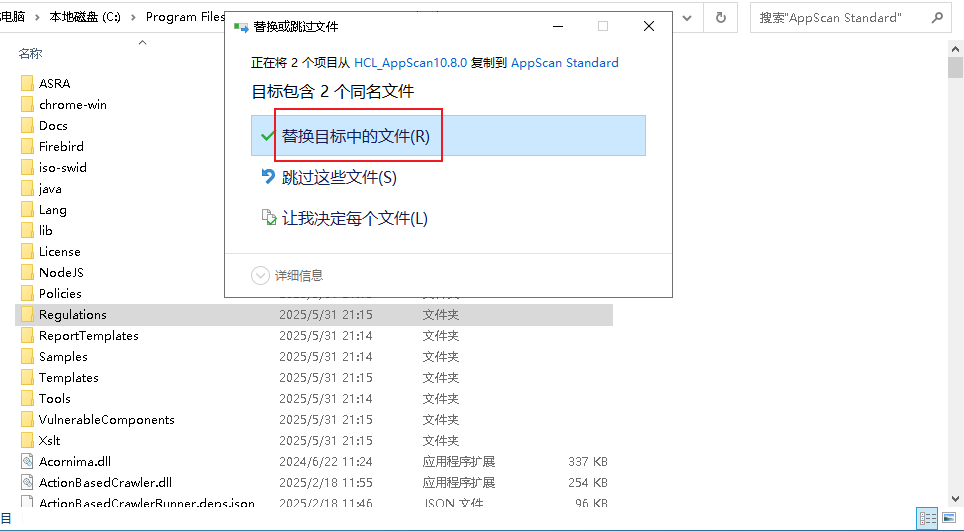Select the Xslt folder icon
This screenshot has height=531, width=964.
tap(27, 441)
